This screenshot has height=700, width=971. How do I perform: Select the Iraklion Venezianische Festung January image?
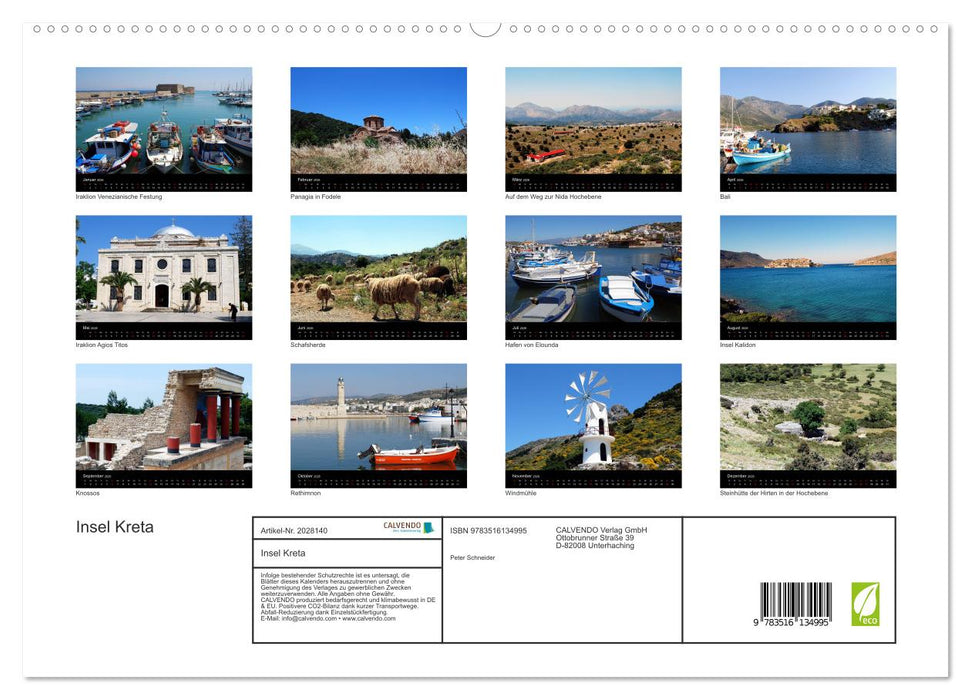(163, 127)
